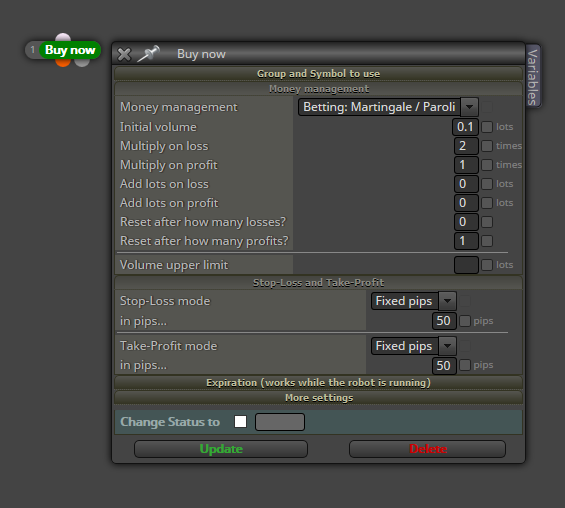Screen dimensions: 565x508
Task: Select the green Buy now block
Action: coord(70,50)
